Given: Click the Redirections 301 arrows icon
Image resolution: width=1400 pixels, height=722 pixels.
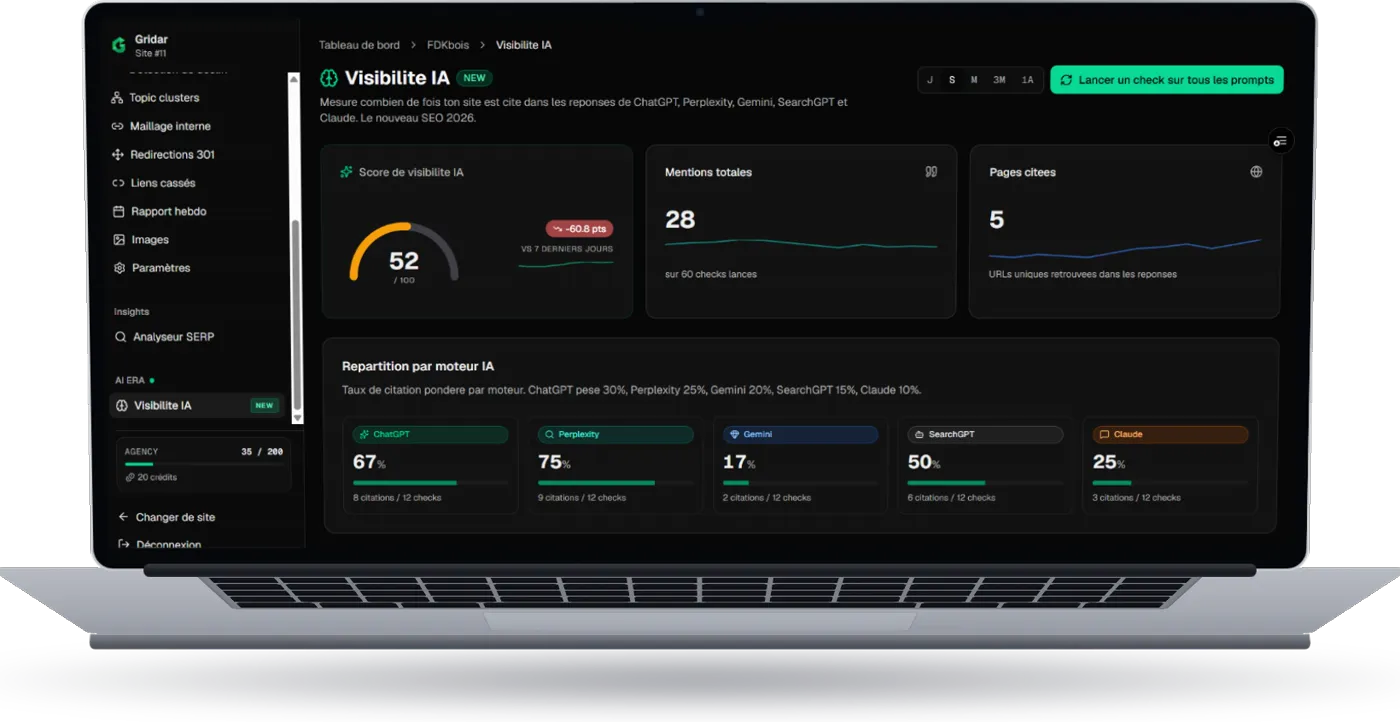Looking at the screenshot, I should tap(119, 155).
